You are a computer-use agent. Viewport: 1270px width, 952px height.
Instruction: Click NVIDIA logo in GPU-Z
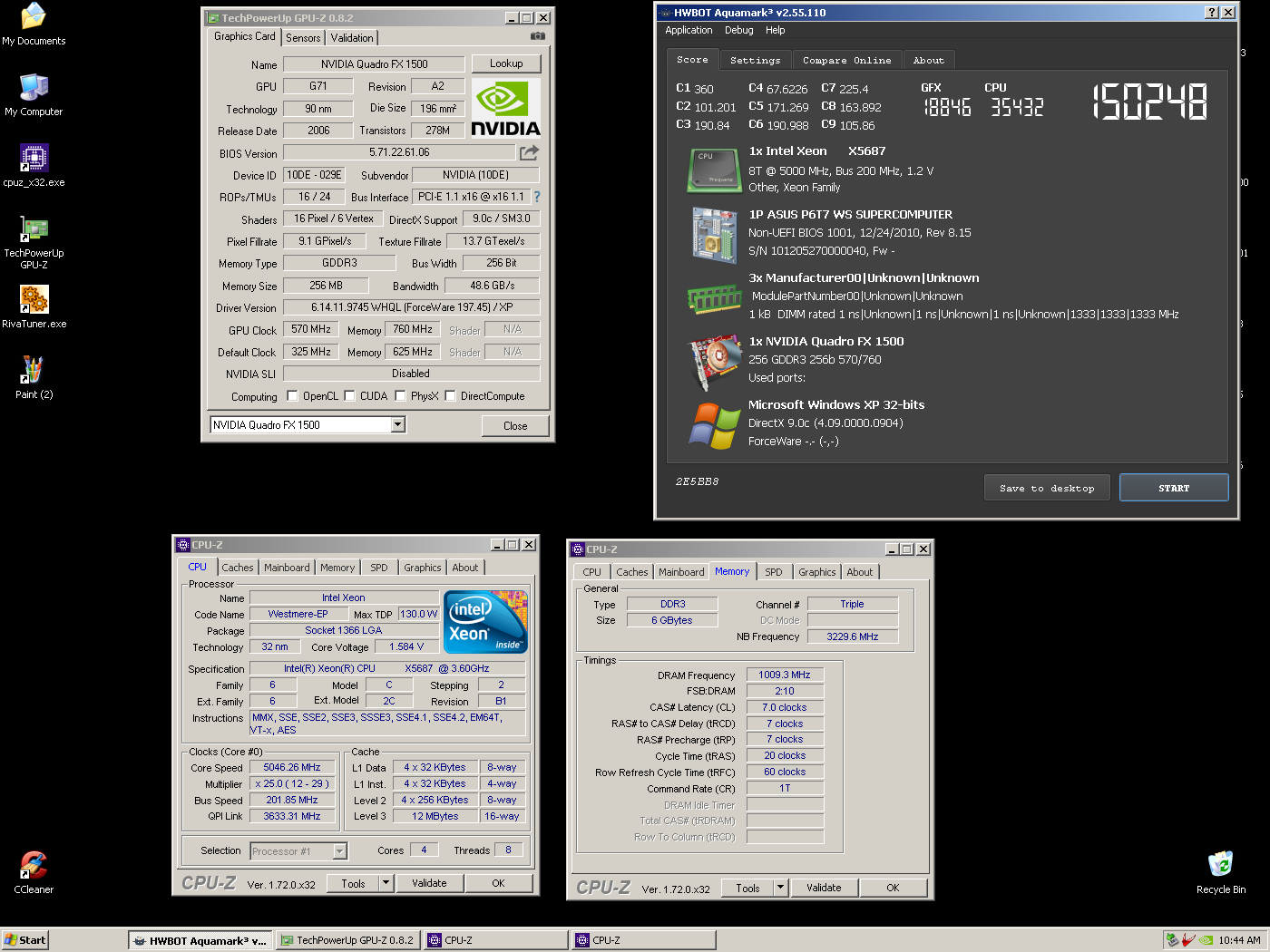[x=505, y=109]
